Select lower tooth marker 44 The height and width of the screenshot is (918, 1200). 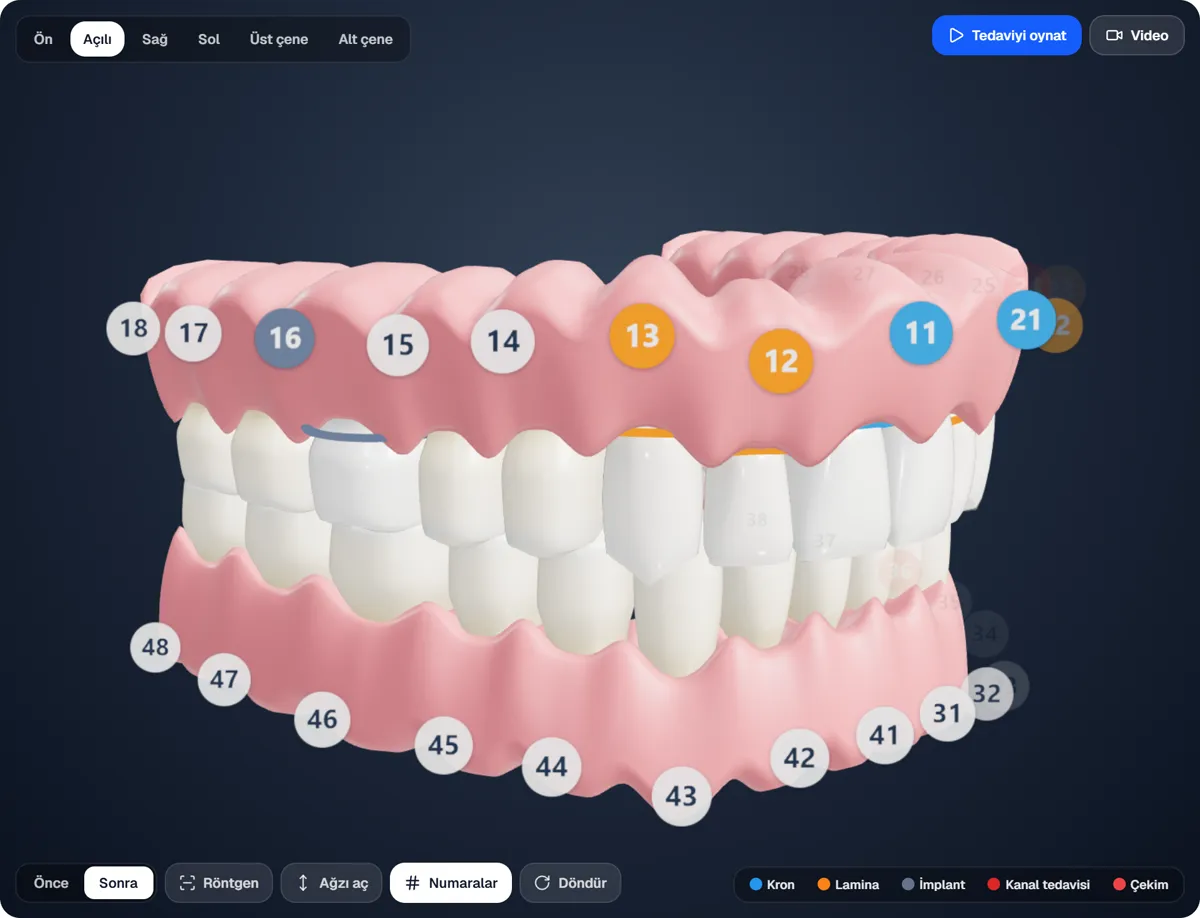pyautogui.click(x=551, y=767)
